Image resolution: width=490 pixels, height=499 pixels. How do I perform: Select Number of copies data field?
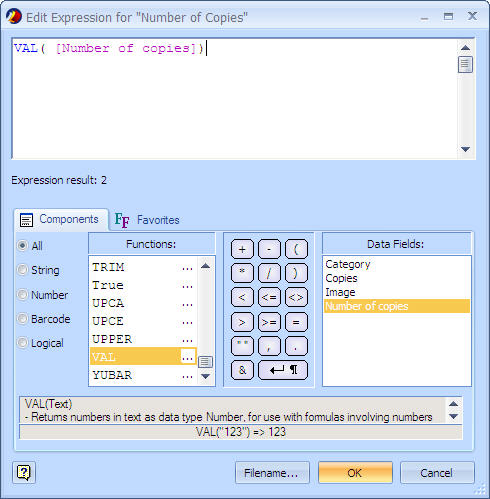coord(397,306)
